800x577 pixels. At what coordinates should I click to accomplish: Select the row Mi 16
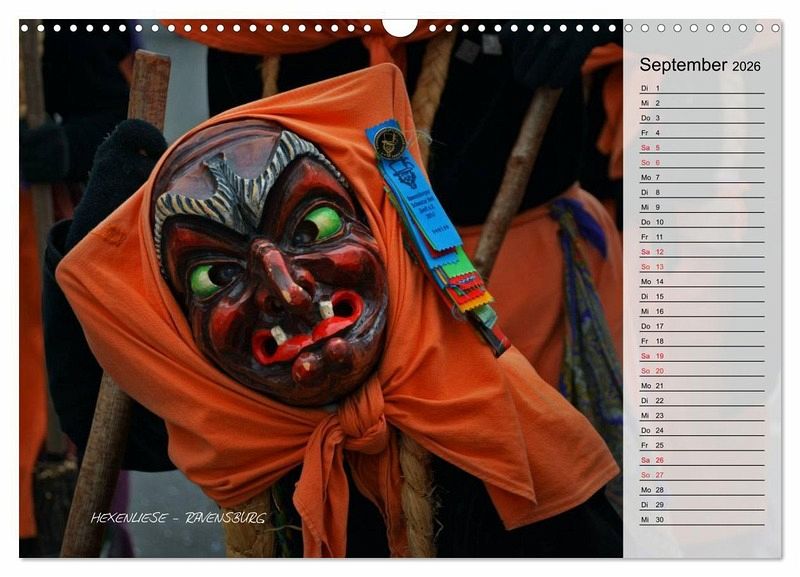(x=702, y=311)
